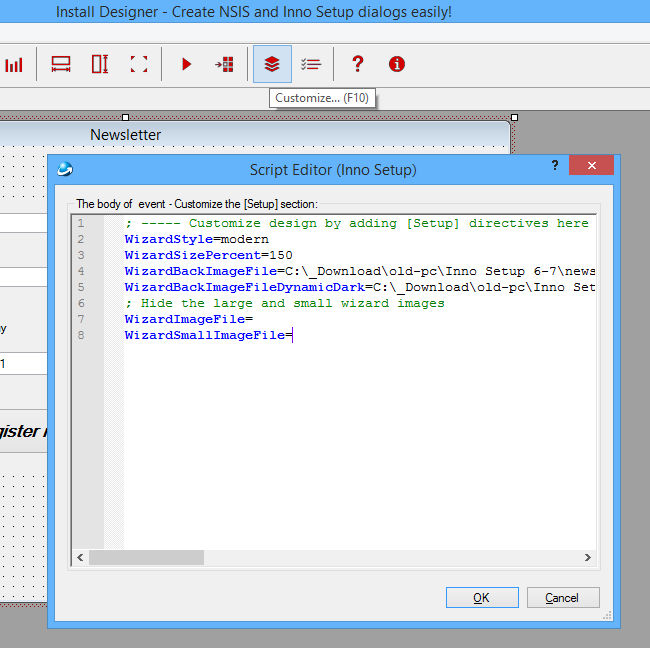Click the resize grip in the dialog corner
The image size is (650, 648).
click(x=607, y=615)
